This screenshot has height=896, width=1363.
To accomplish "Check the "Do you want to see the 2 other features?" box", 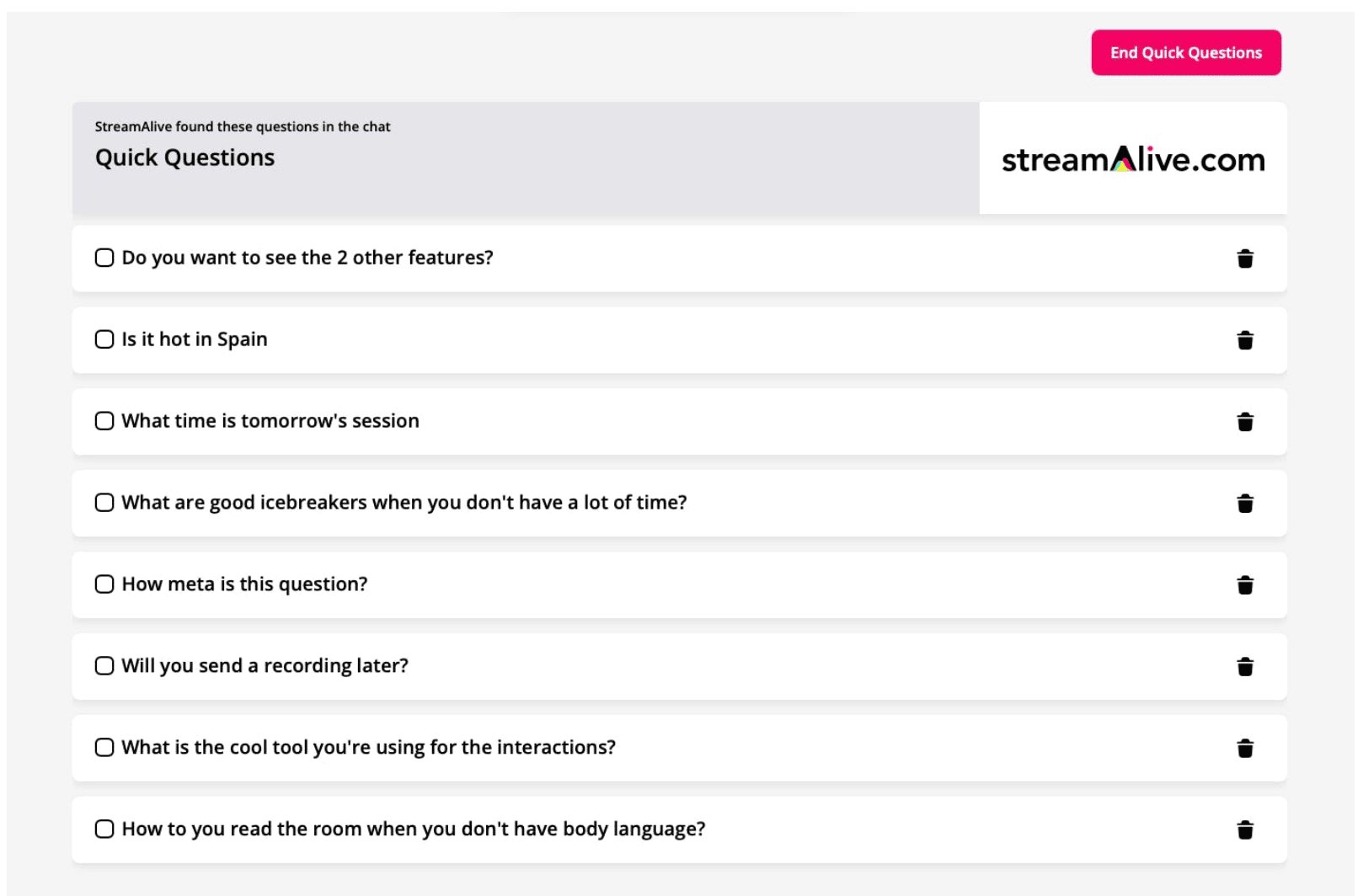I will click(x=104, y=258).
